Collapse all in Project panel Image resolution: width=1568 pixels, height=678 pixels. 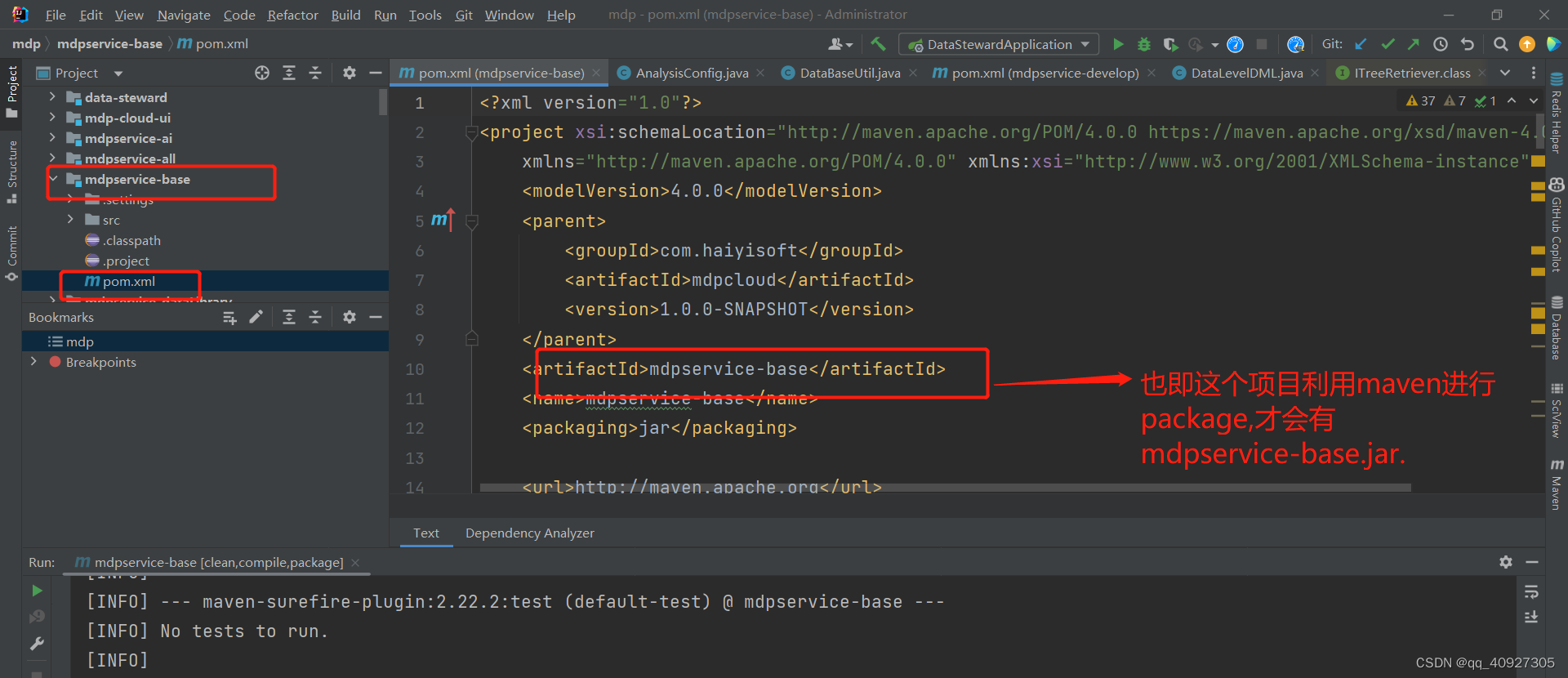tap(315, 73)
